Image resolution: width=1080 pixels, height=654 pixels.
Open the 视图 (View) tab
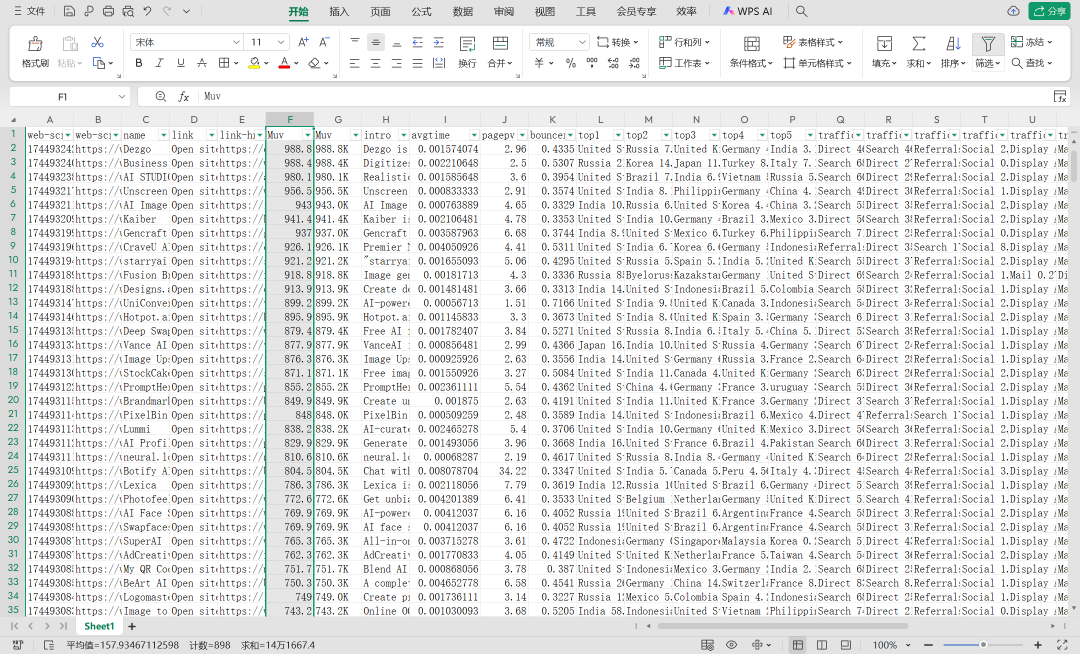545,12
